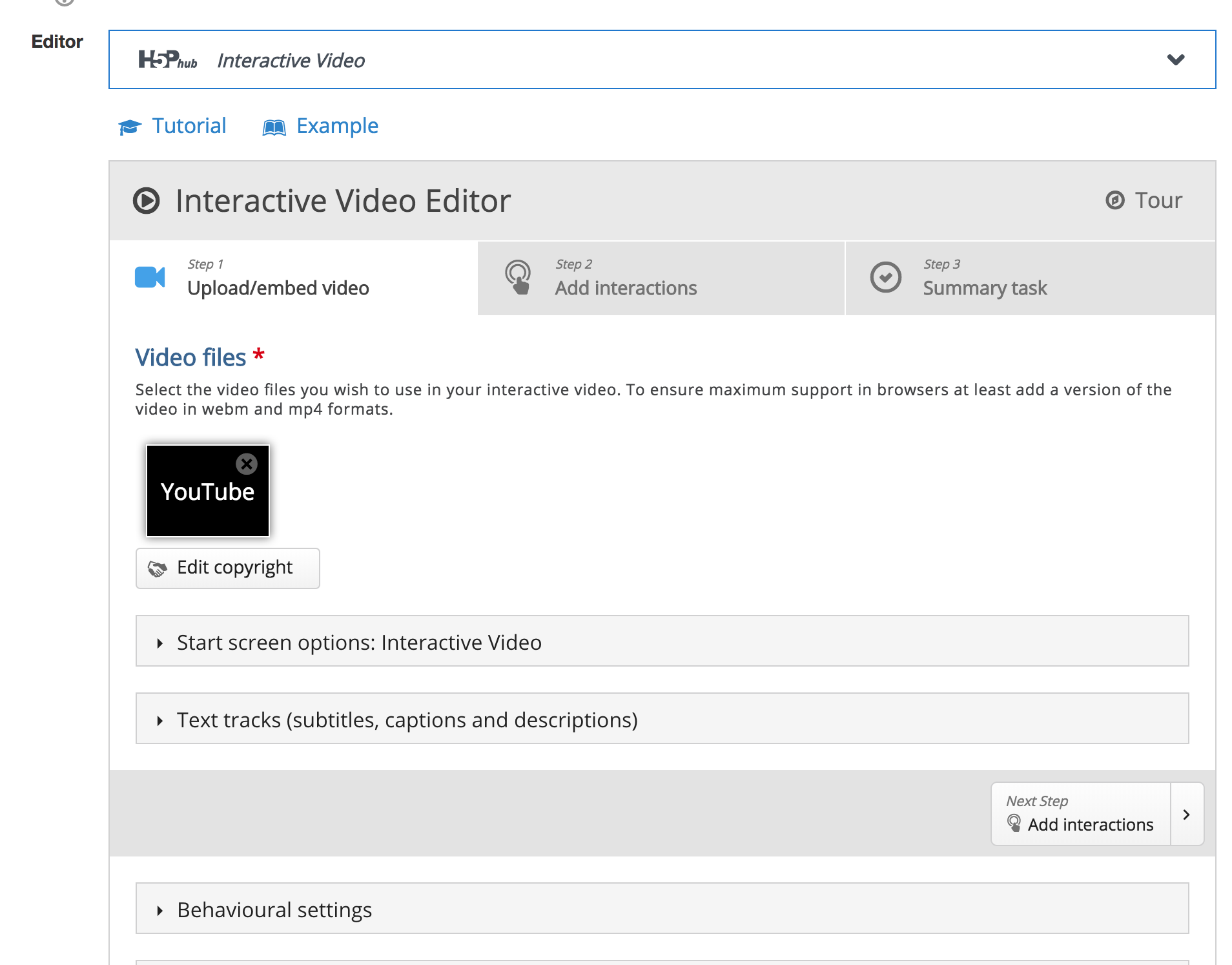Screen dimensions: 1232x965
Task: Click the compass icon next to Tour
Action: point(1114,200)
